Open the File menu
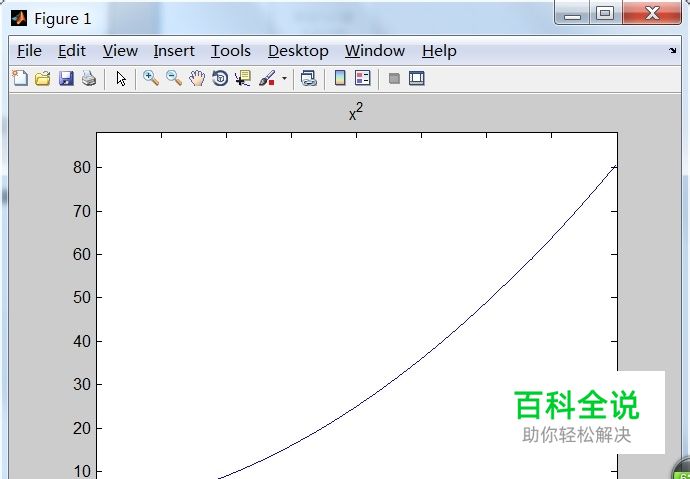690x479 pixels. coord(29,51)
